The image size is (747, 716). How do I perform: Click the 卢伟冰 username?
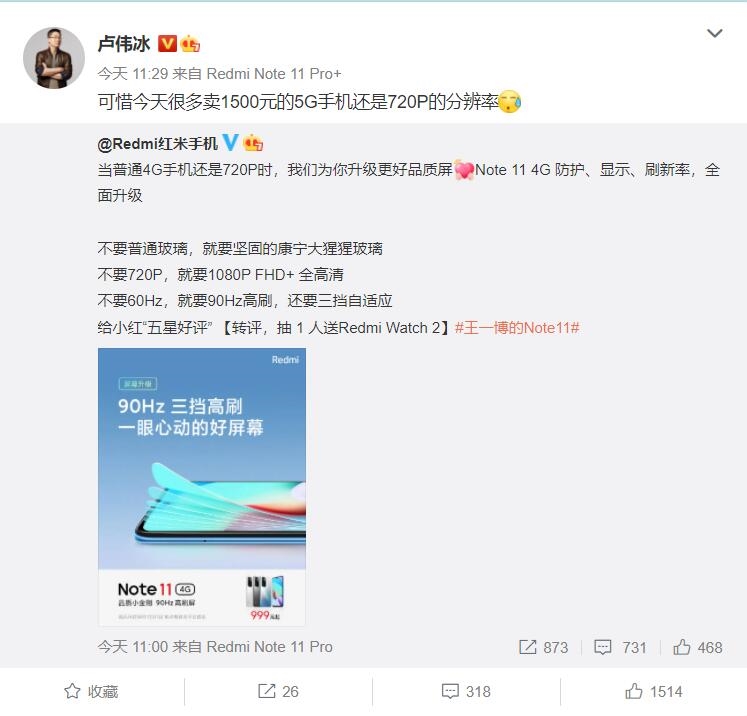tap(124, 44)
